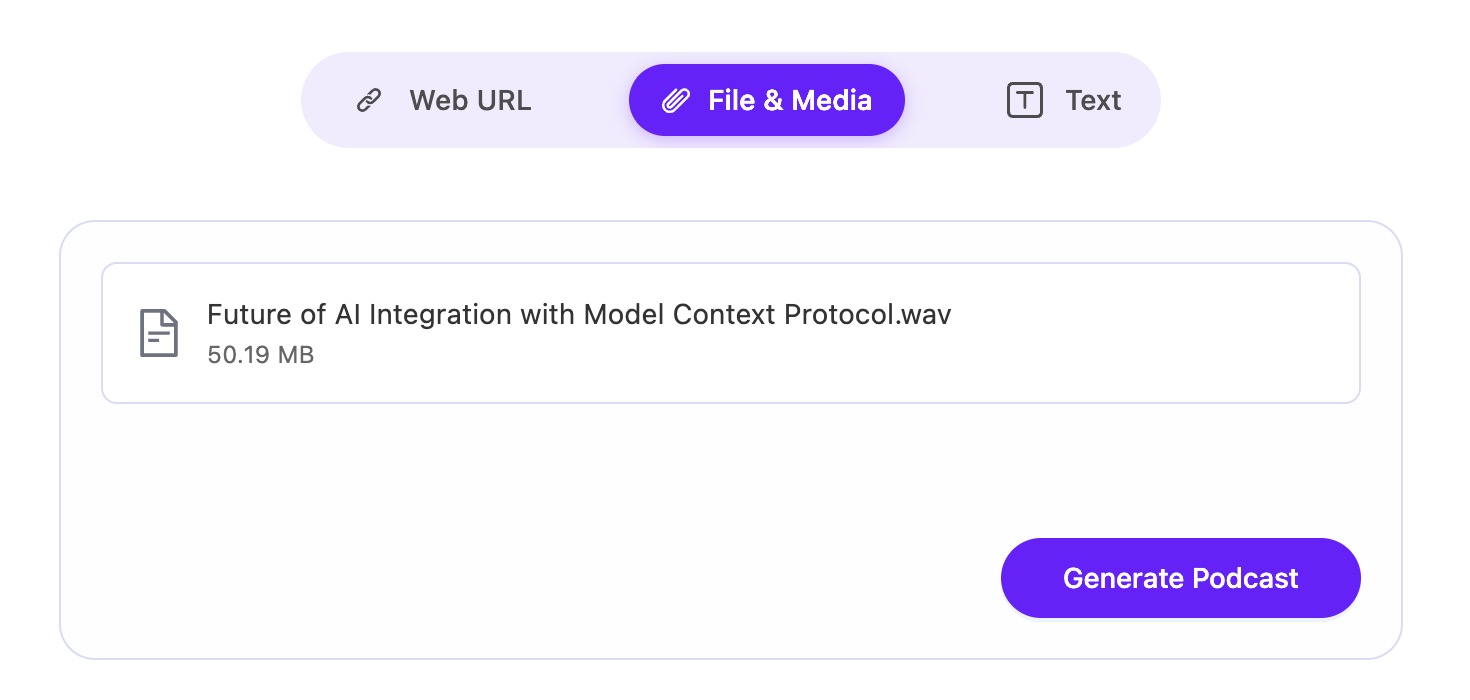
Task: Click the "Model Context Protocol.wav" part of filename
Action: [767, 315]
